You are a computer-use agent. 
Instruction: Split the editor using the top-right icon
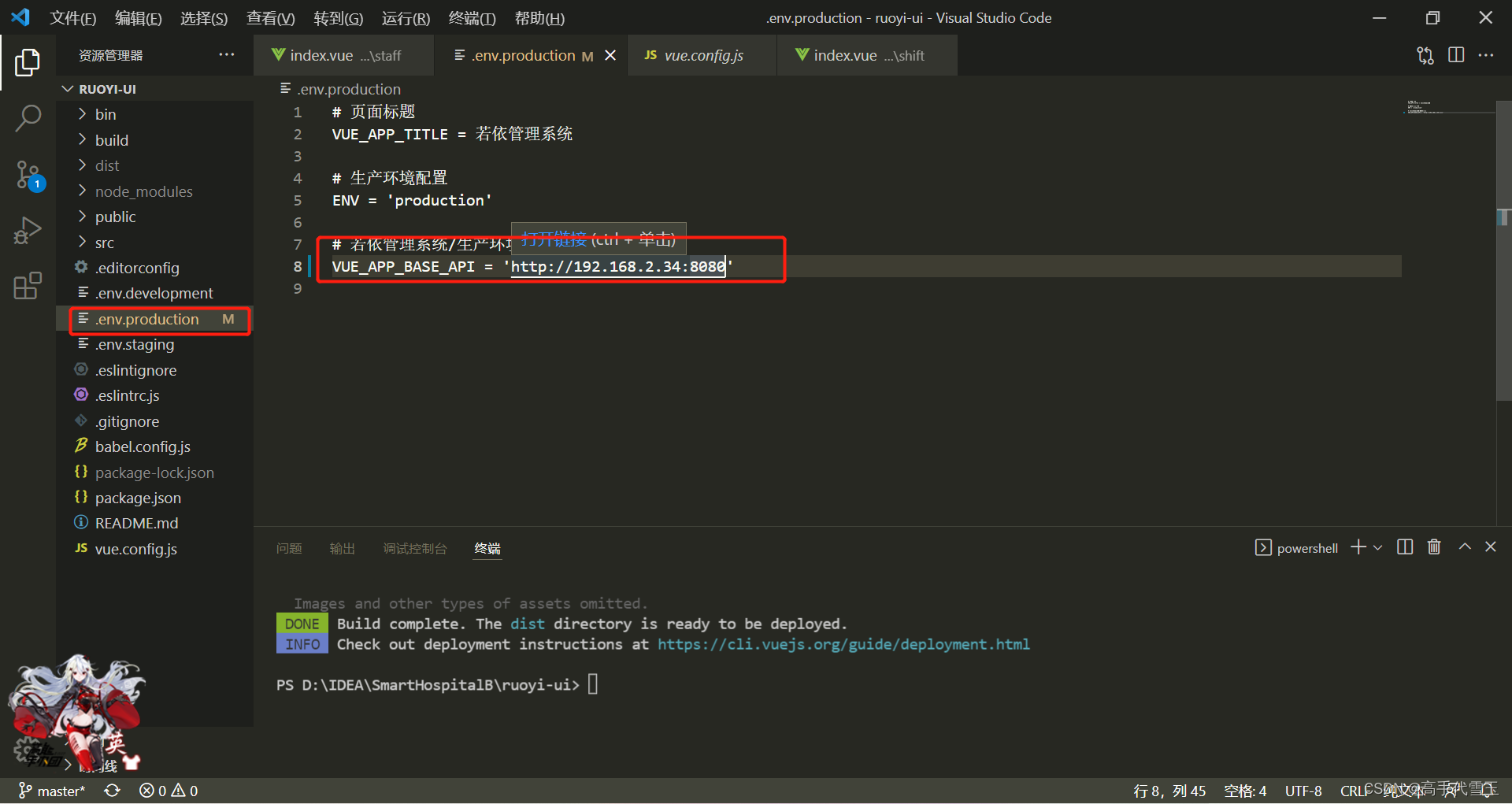pos(1455,55)
